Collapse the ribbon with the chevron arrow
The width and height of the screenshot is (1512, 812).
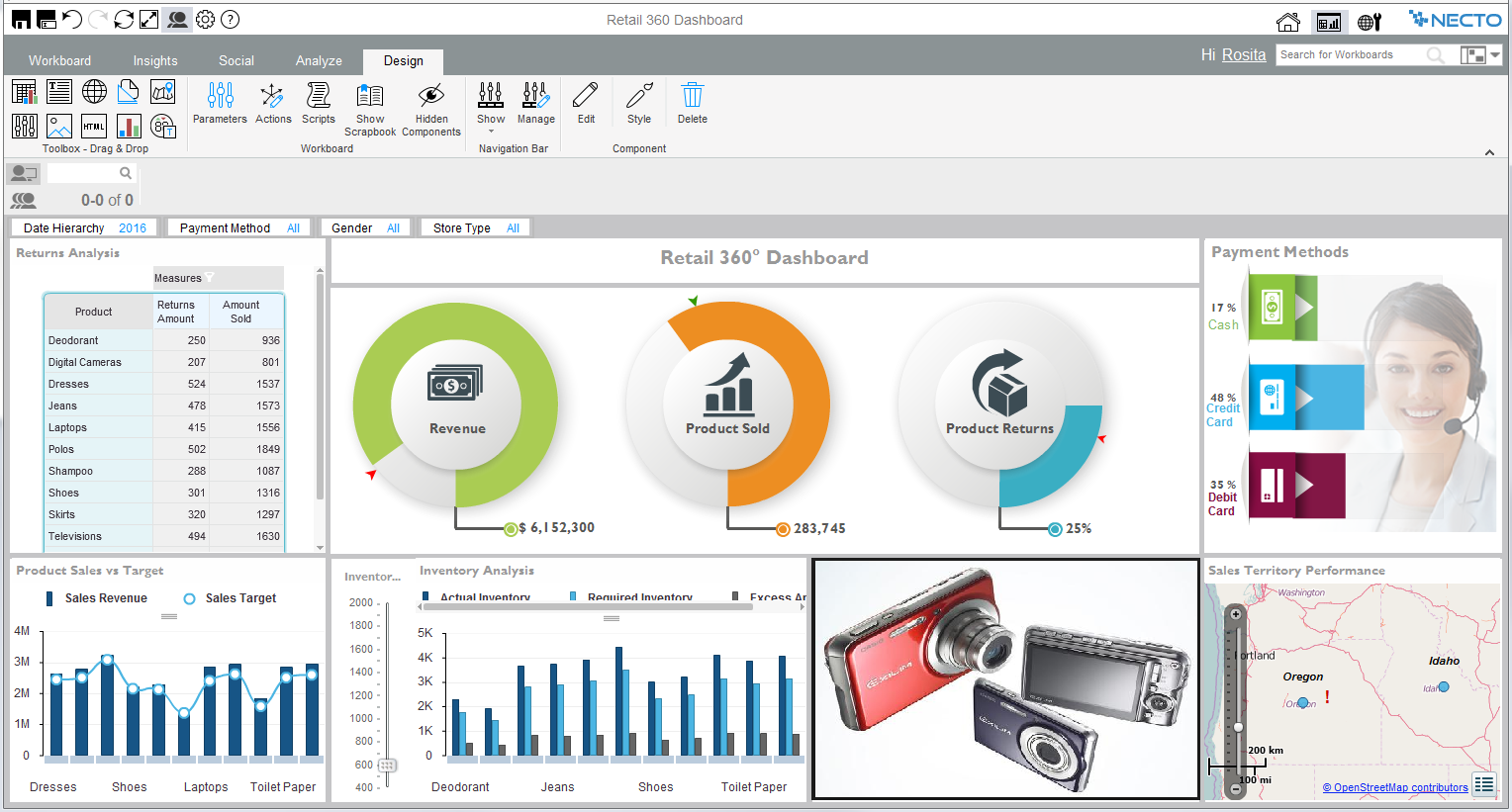[1489, 152]
